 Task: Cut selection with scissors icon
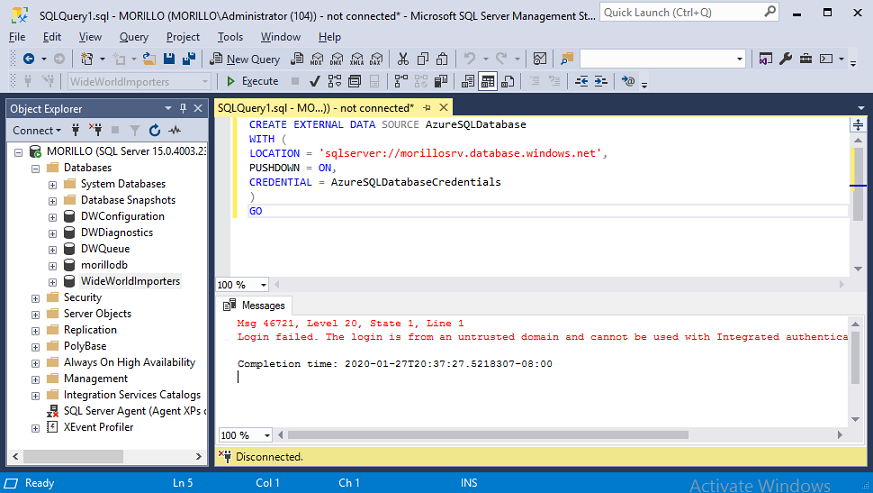pyautogui.click(x=403, y=58)
